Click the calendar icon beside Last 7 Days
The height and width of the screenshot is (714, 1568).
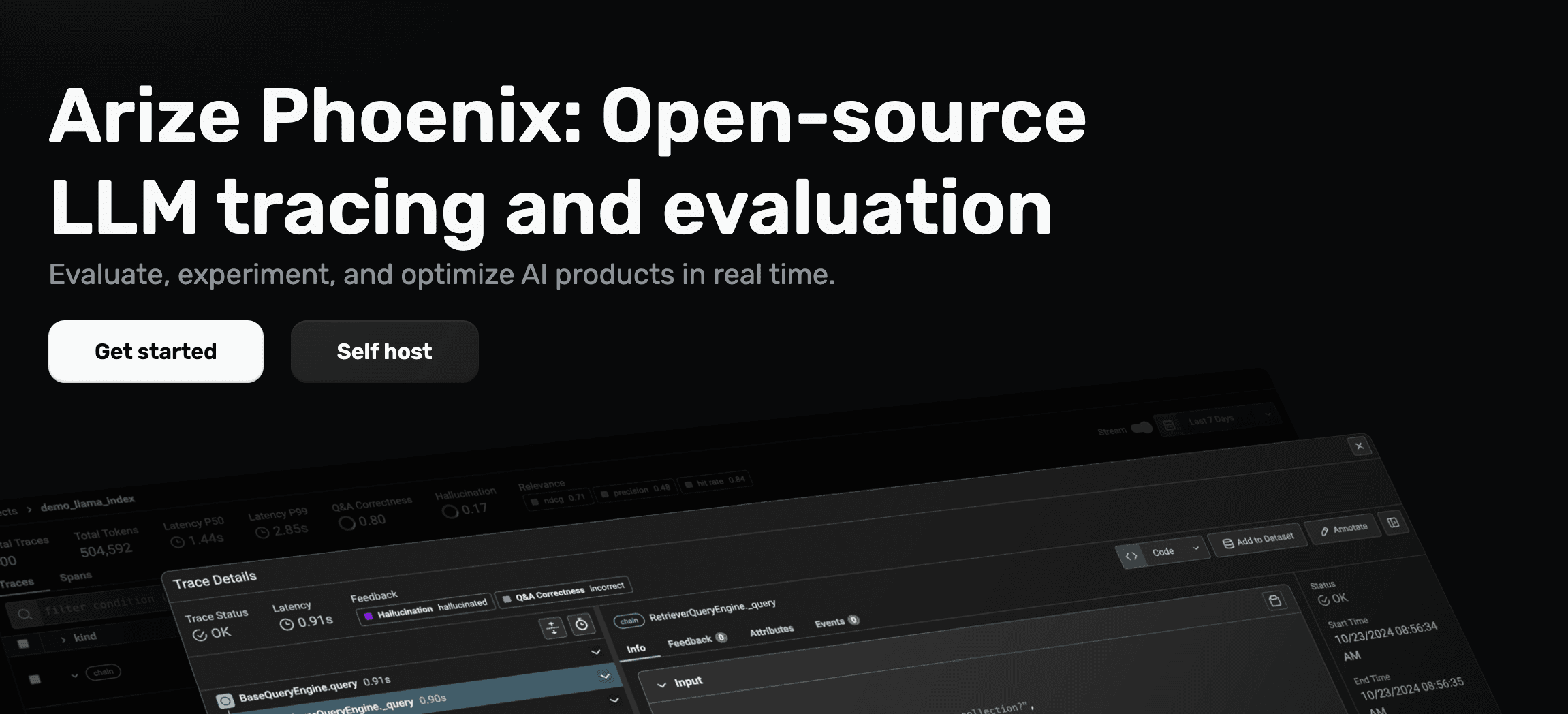pyautogui.click(x=1169, y=425)
